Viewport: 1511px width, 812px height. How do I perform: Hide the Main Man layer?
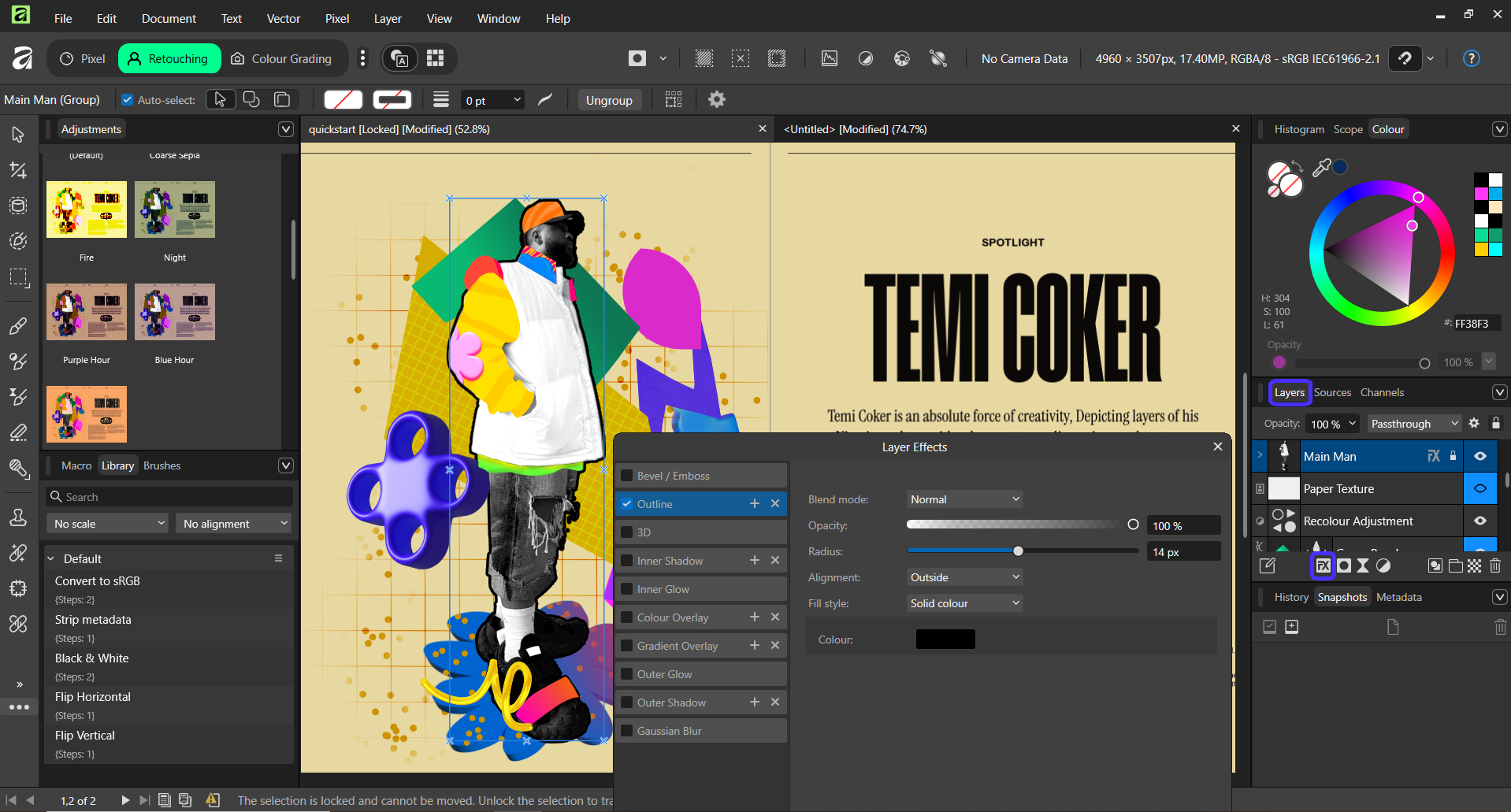click(x=1480, y=456)
